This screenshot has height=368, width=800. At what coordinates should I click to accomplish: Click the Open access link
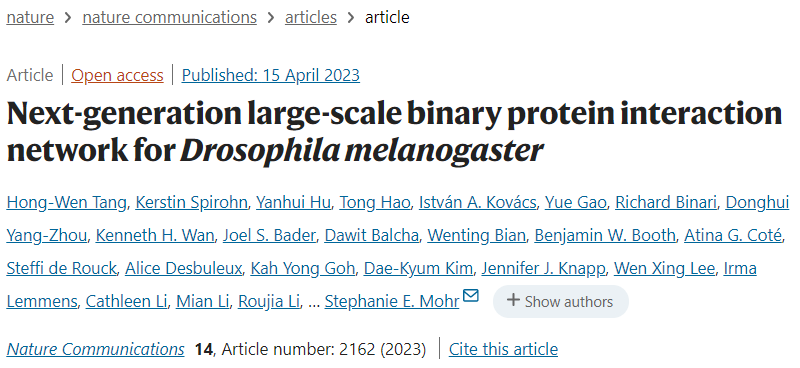[117, 75]
